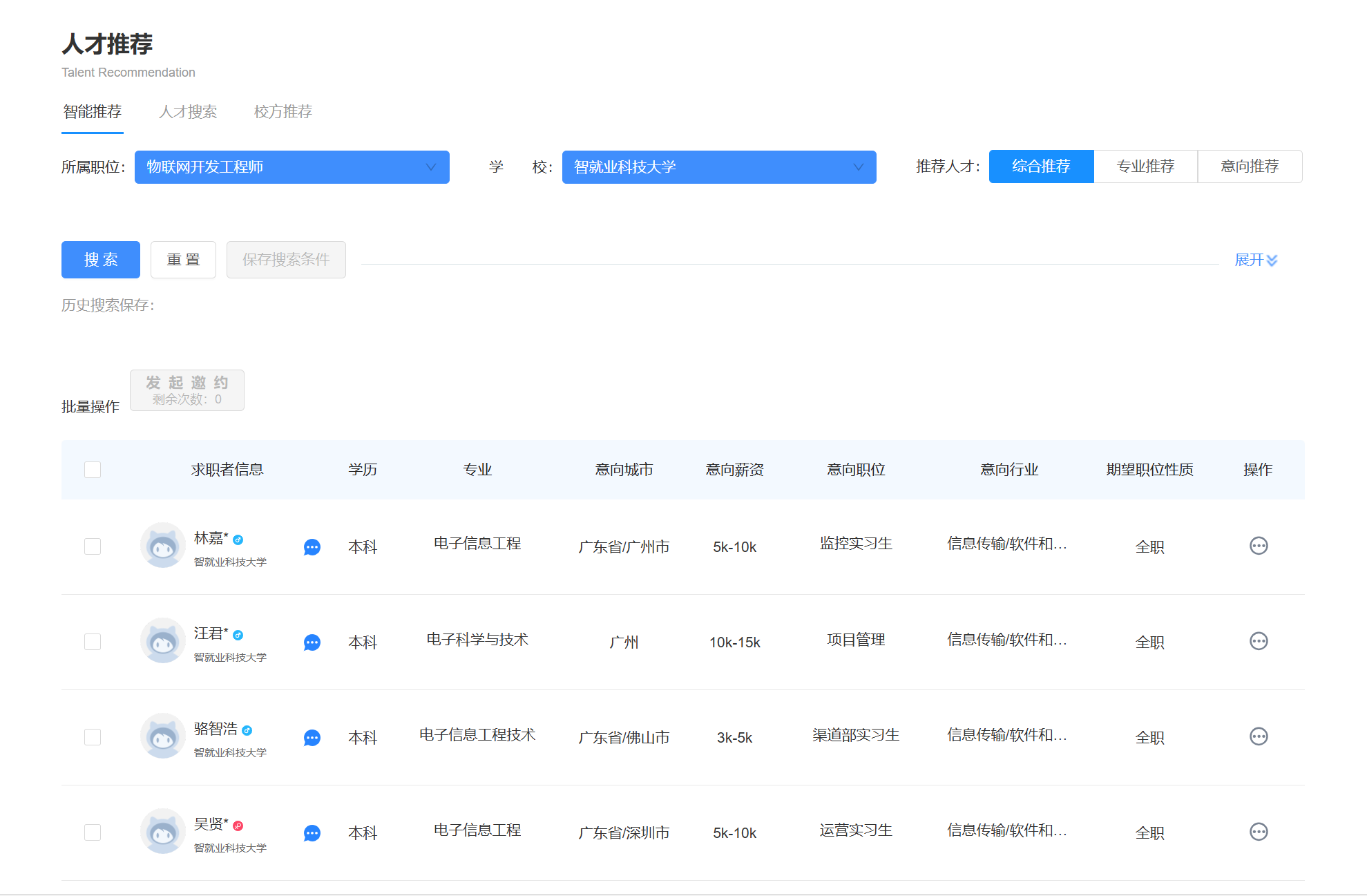This screenshot has height=896, width=1367.
Task: Select the 专业推荐 option
Action: [1145, 166]
